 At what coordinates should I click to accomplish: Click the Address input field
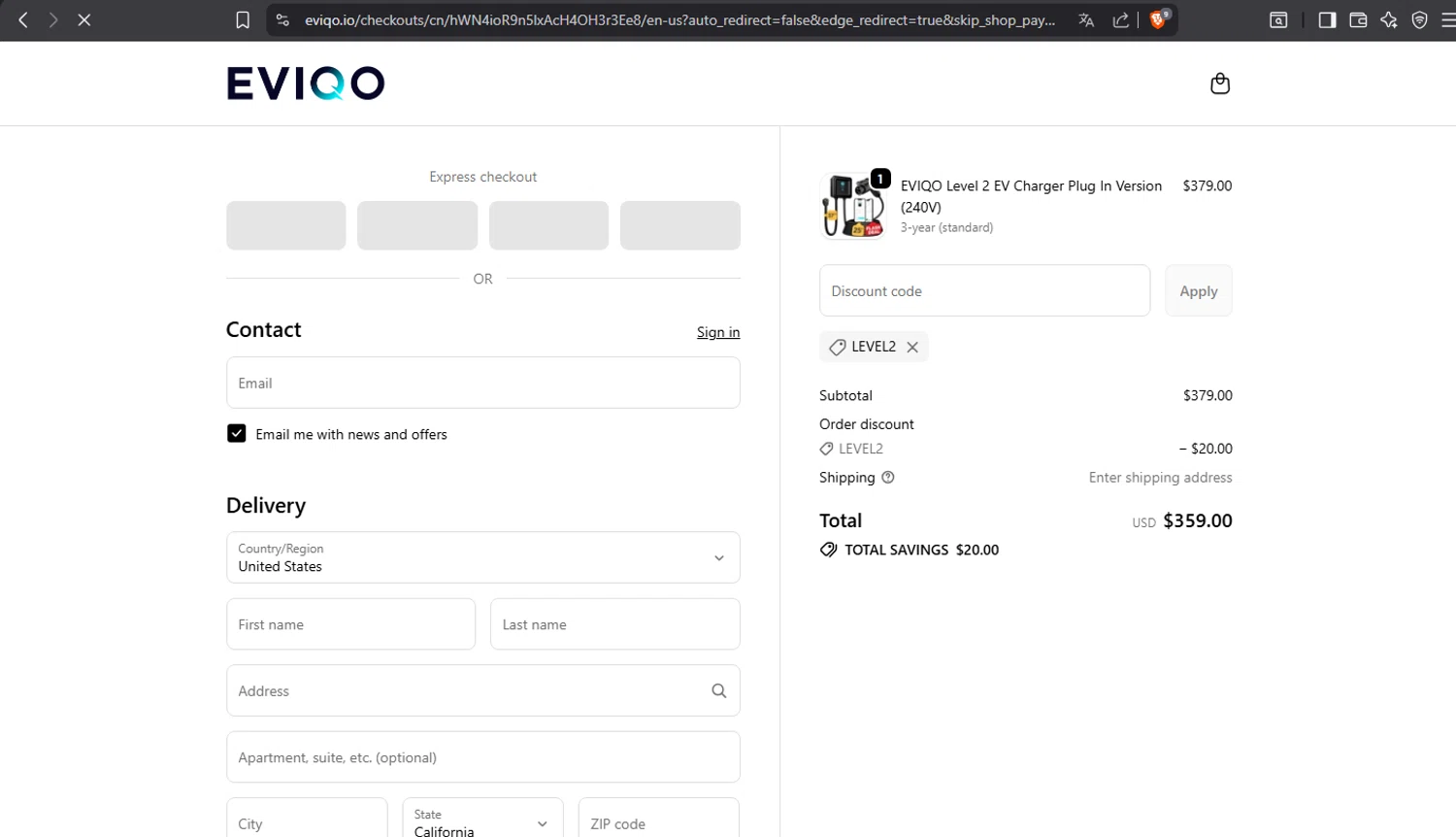click(483, 690)
